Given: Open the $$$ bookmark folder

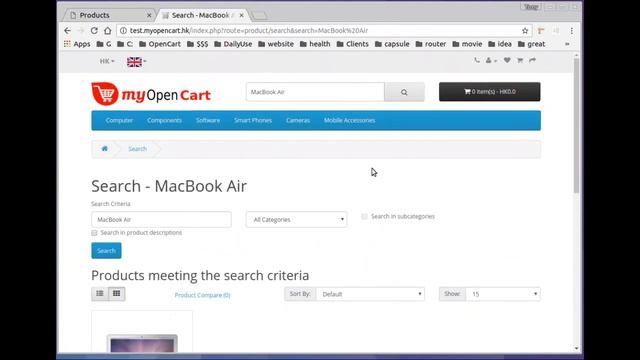Looking at the screenshot, I should (198, 44).
